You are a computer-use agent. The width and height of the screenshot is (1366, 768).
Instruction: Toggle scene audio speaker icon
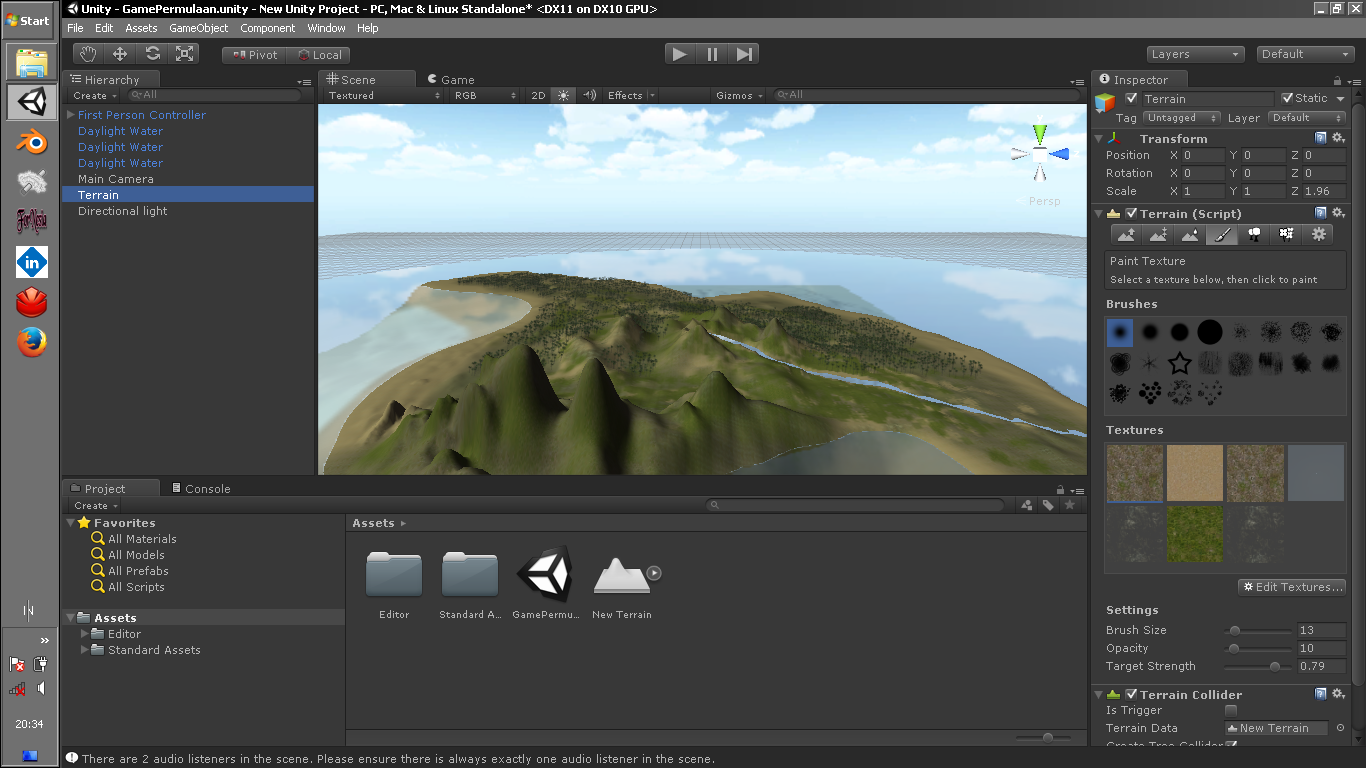pyautogui.click(x=589, y=95)
